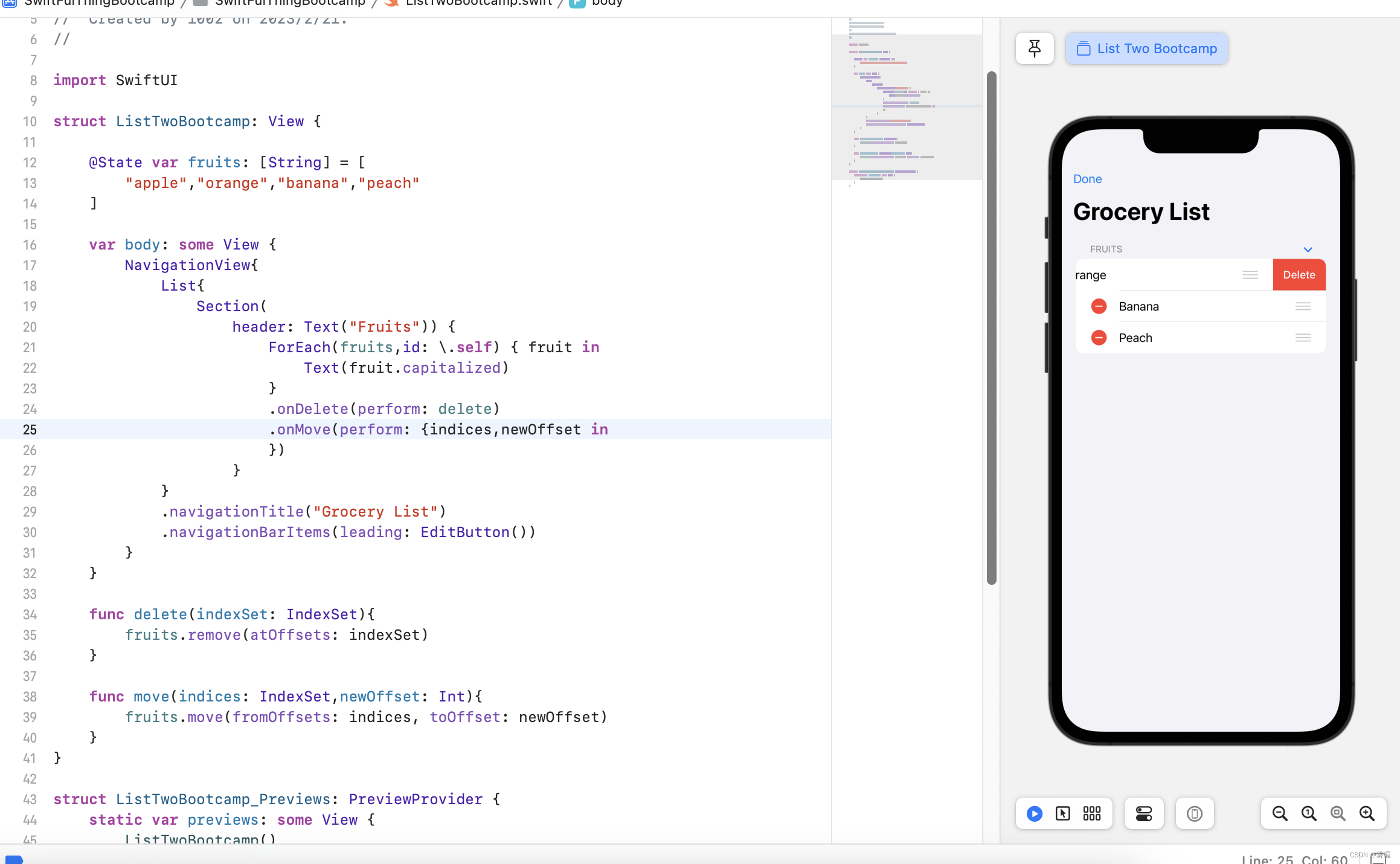Tap the red Delete button on range row
Viewport: 1400px width, 864px height.
pos(1299,275)
